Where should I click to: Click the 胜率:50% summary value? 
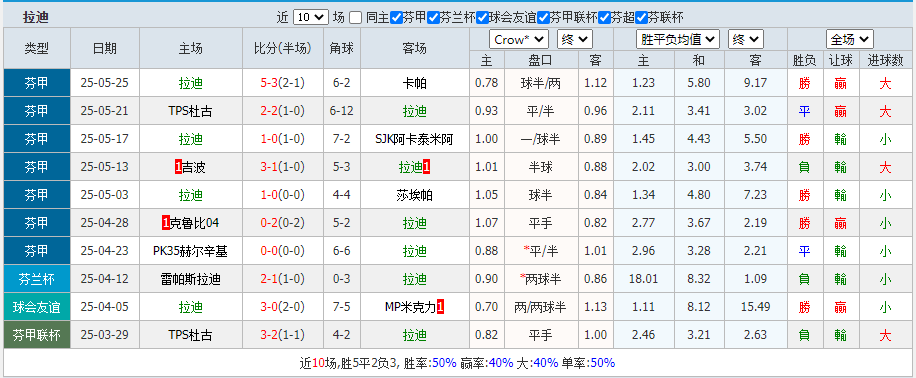click(x=429, y=363)
